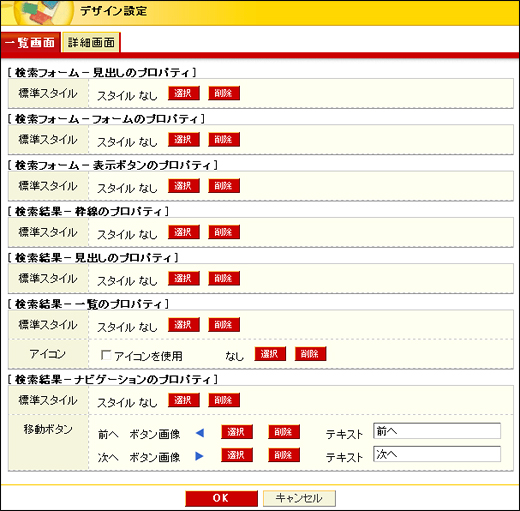
Task: Click the blue right arrow button image
Action: coord(199,456)
